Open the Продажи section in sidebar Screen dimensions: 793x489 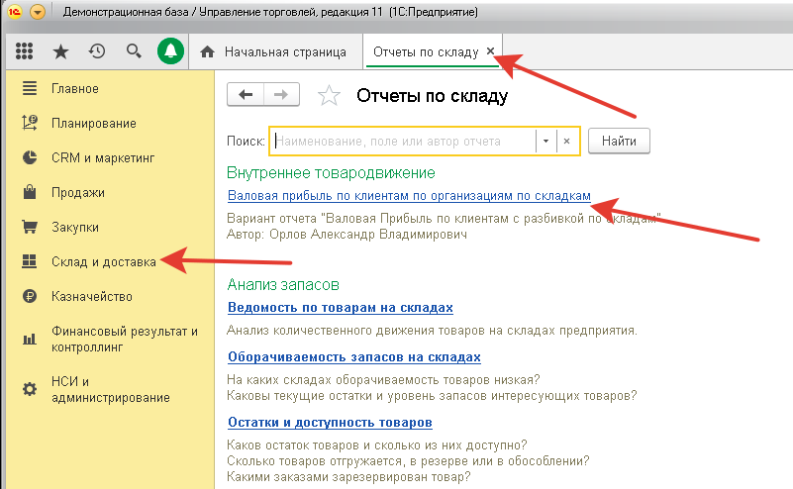[x=78, y=192]
